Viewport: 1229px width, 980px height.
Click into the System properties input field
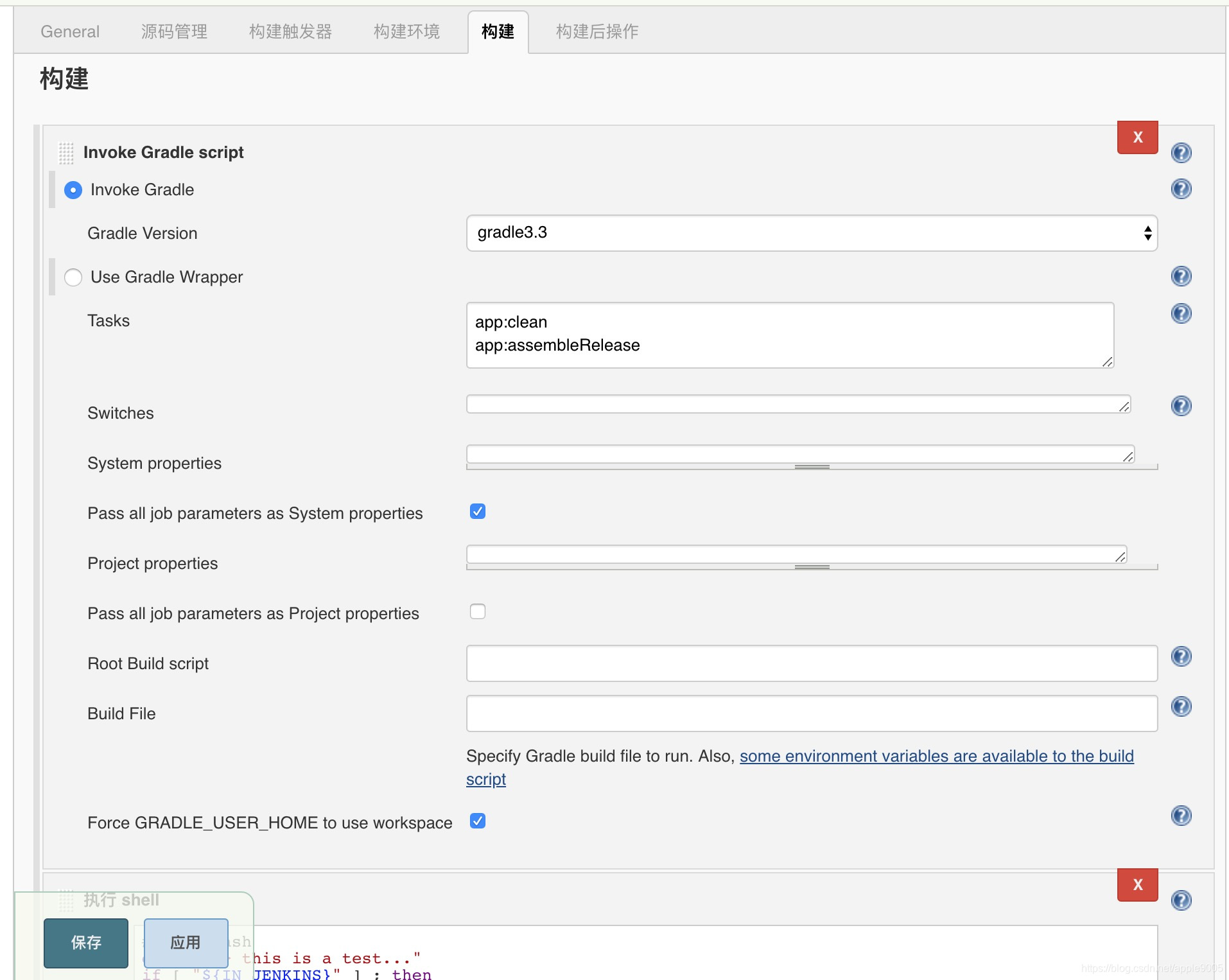tap(800, 454)
